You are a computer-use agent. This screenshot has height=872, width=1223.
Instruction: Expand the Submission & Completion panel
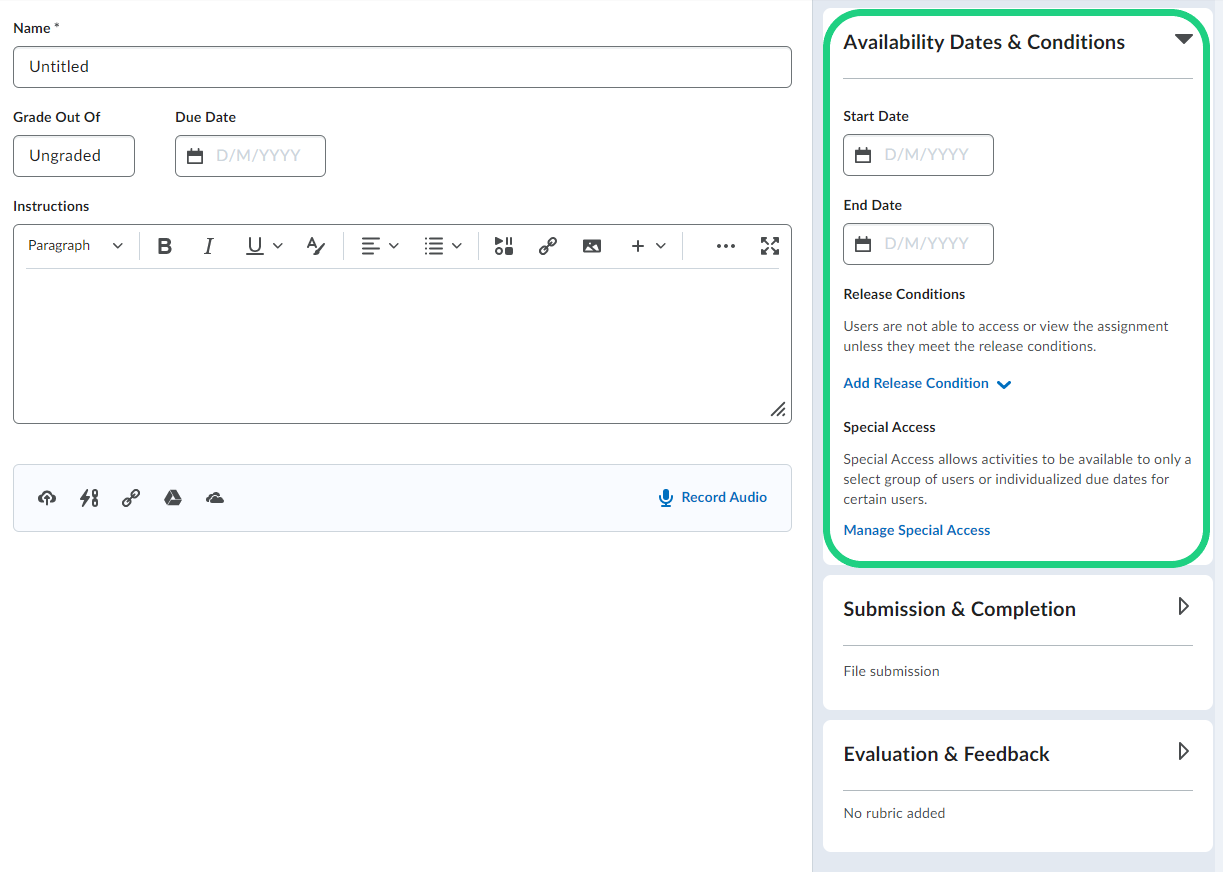[1183, 607]
